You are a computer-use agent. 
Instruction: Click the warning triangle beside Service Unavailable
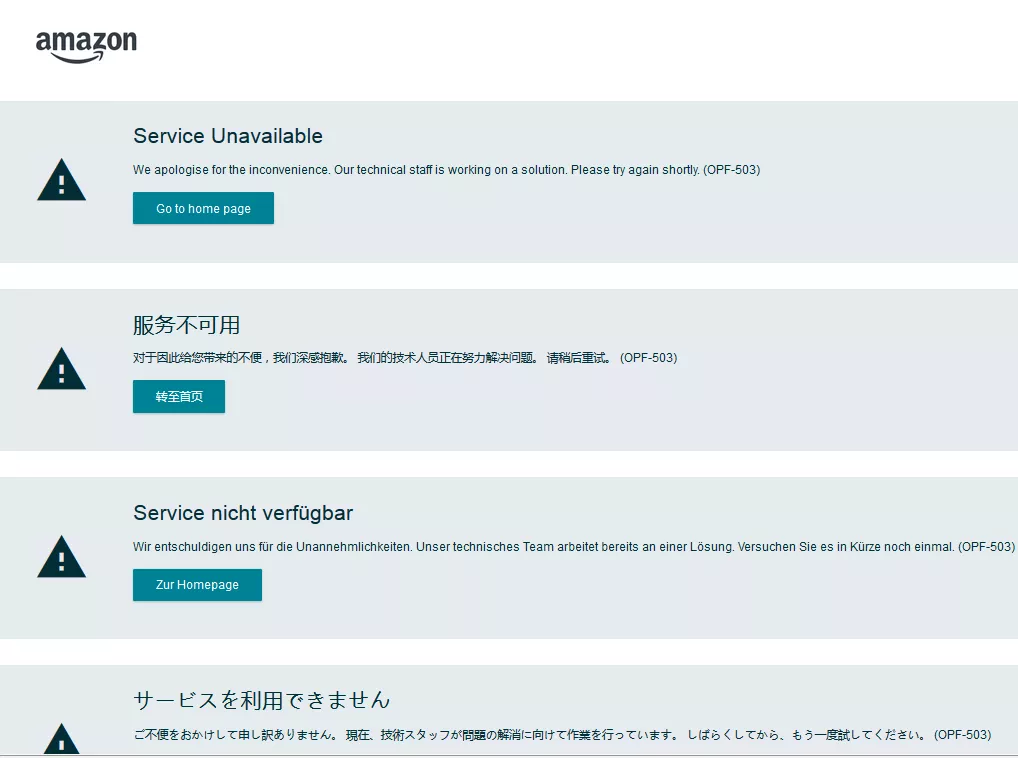62,180
